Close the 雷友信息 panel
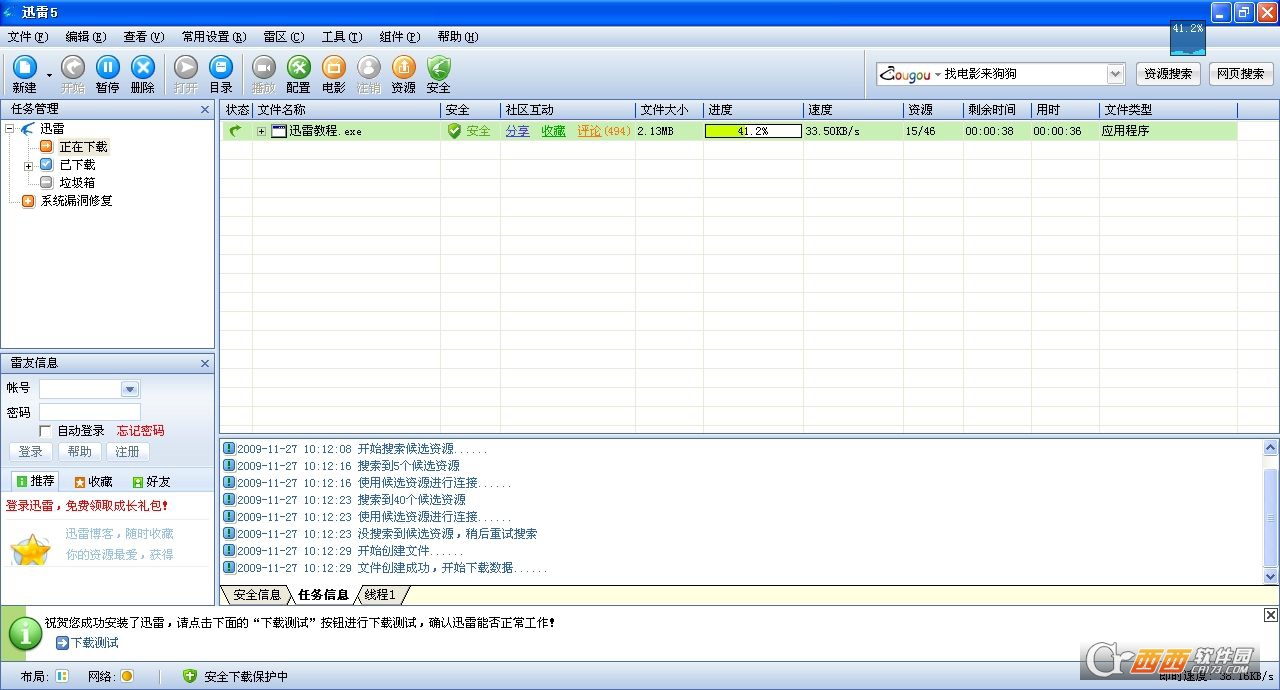 tap(205, 363)
